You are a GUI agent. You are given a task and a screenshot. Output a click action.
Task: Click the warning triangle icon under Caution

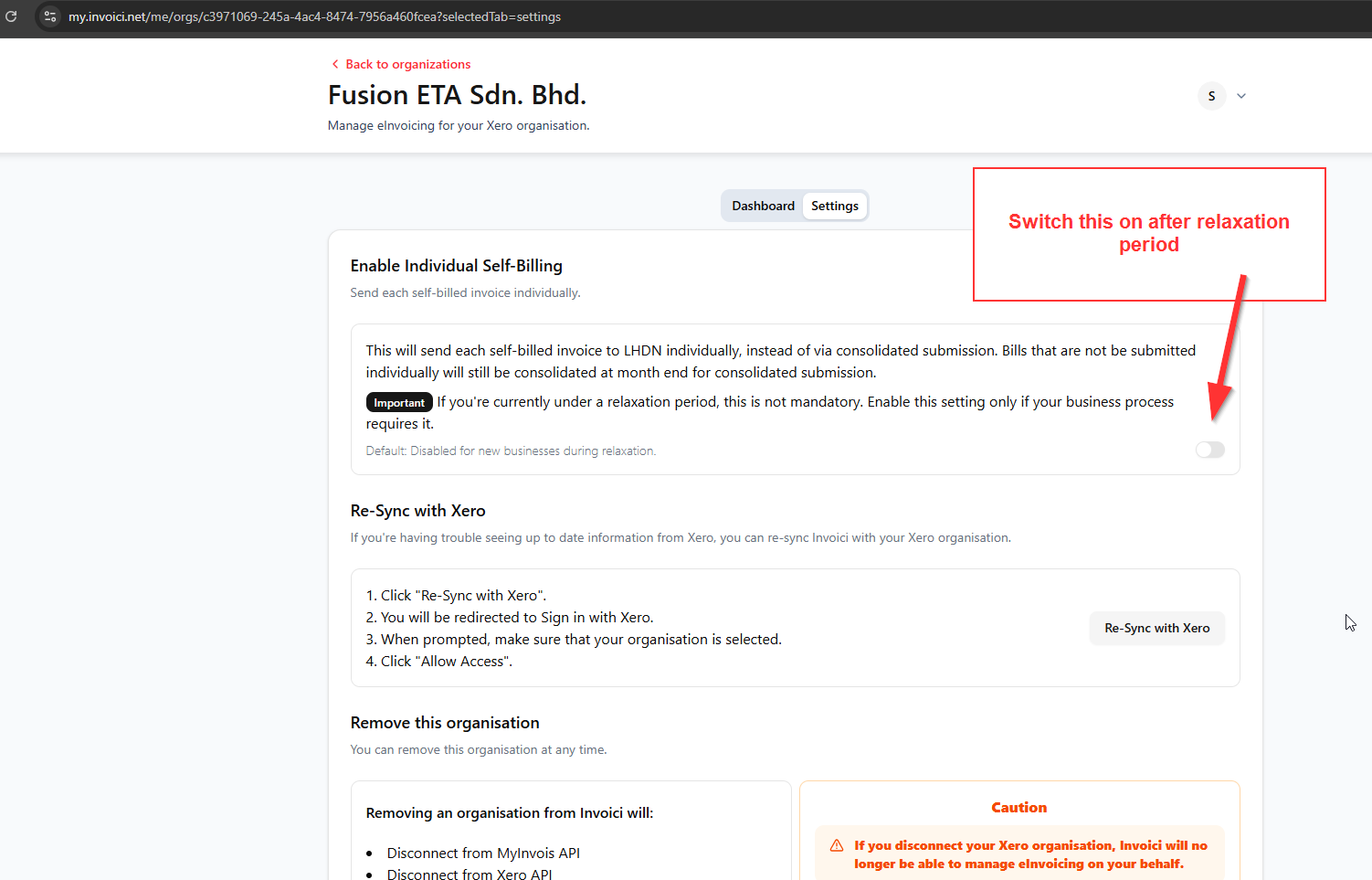pos(836,845)
